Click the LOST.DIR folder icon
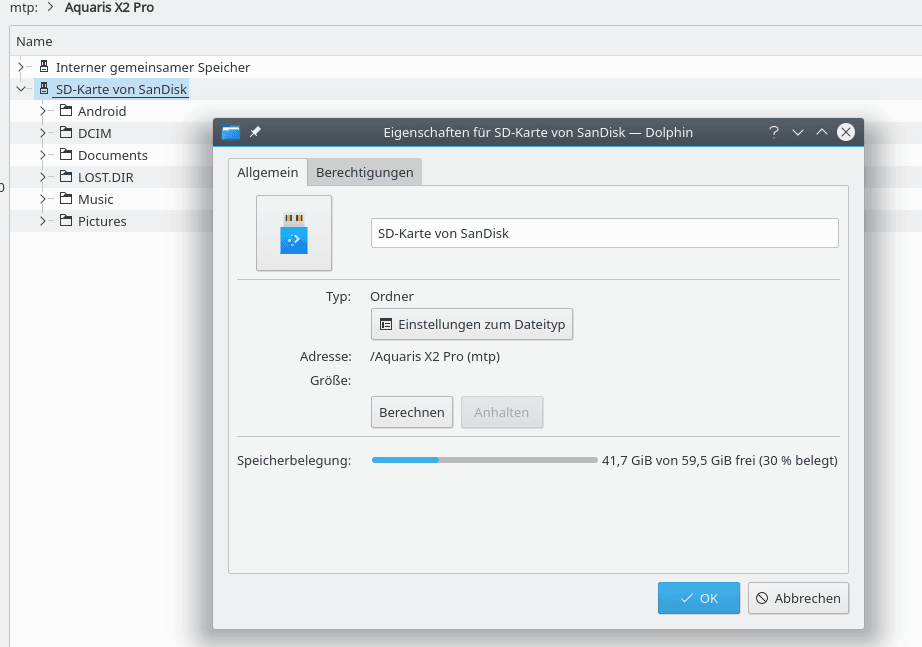Screen dimensions: 922x647 [x=66, y=177]
